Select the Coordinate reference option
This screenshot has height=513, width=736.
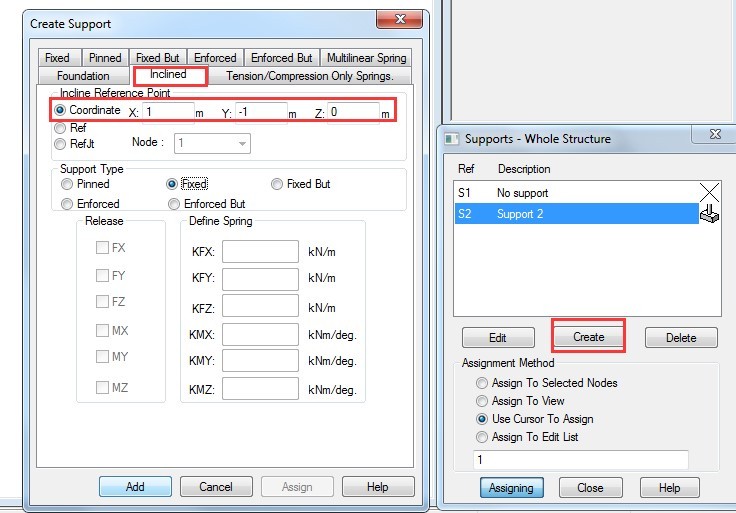[87, 110]
